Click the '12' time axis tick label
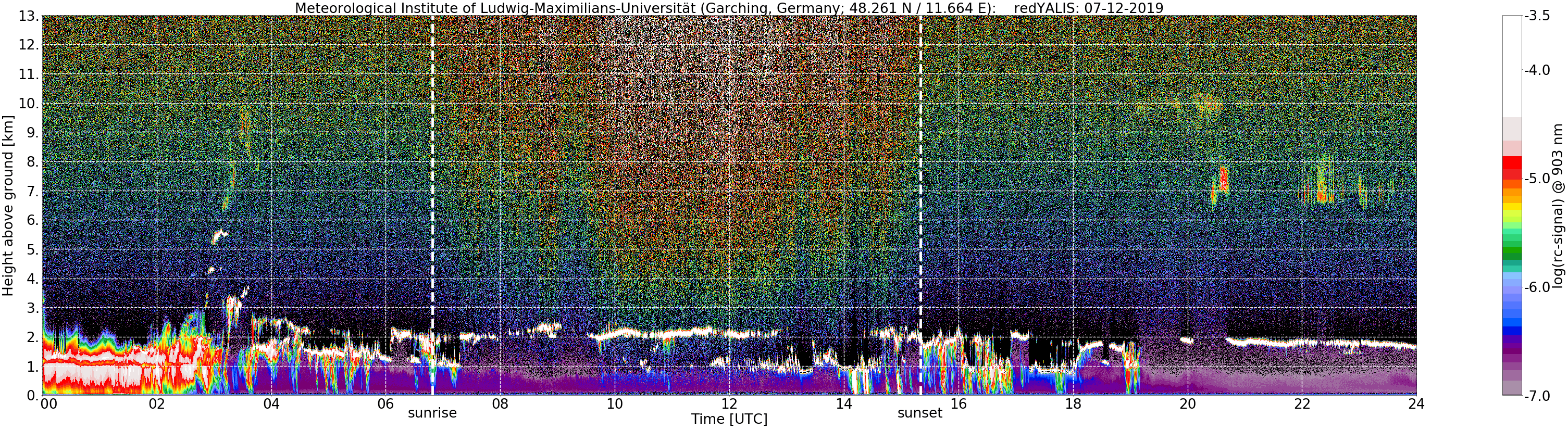Viewport: 1568px width, 429px height. coord(729,403)
